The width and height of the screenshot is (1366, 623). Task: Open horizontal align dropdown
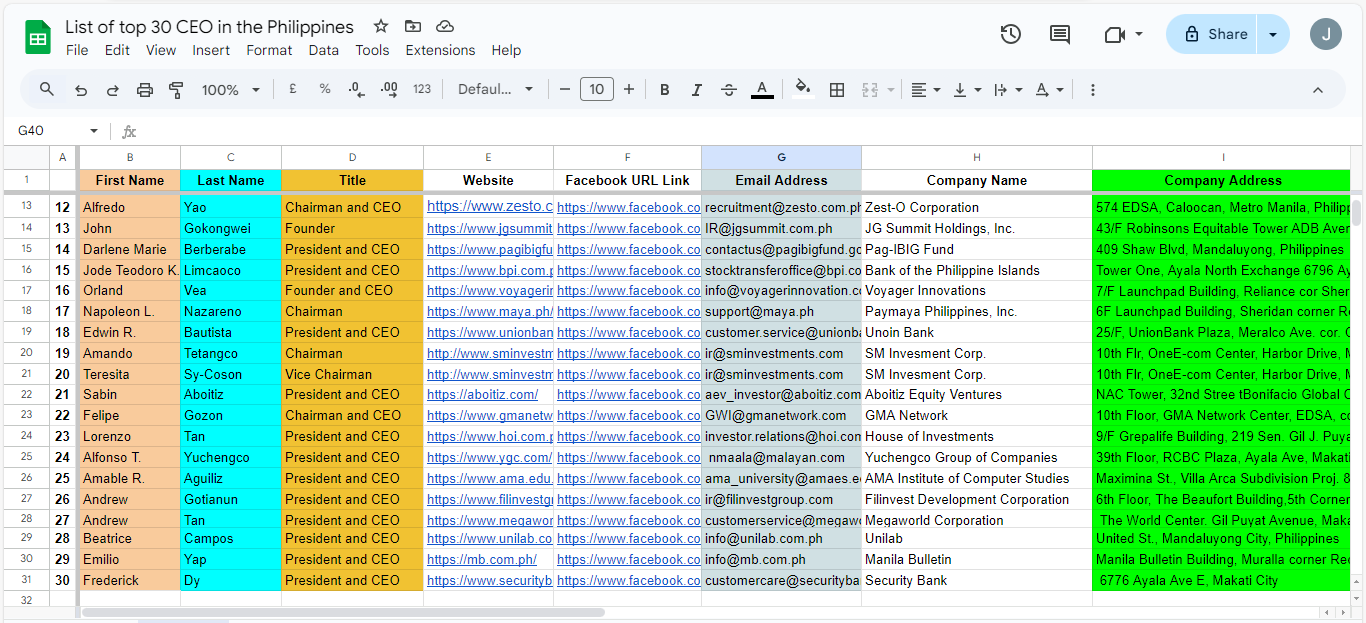(x=926, y=90)
